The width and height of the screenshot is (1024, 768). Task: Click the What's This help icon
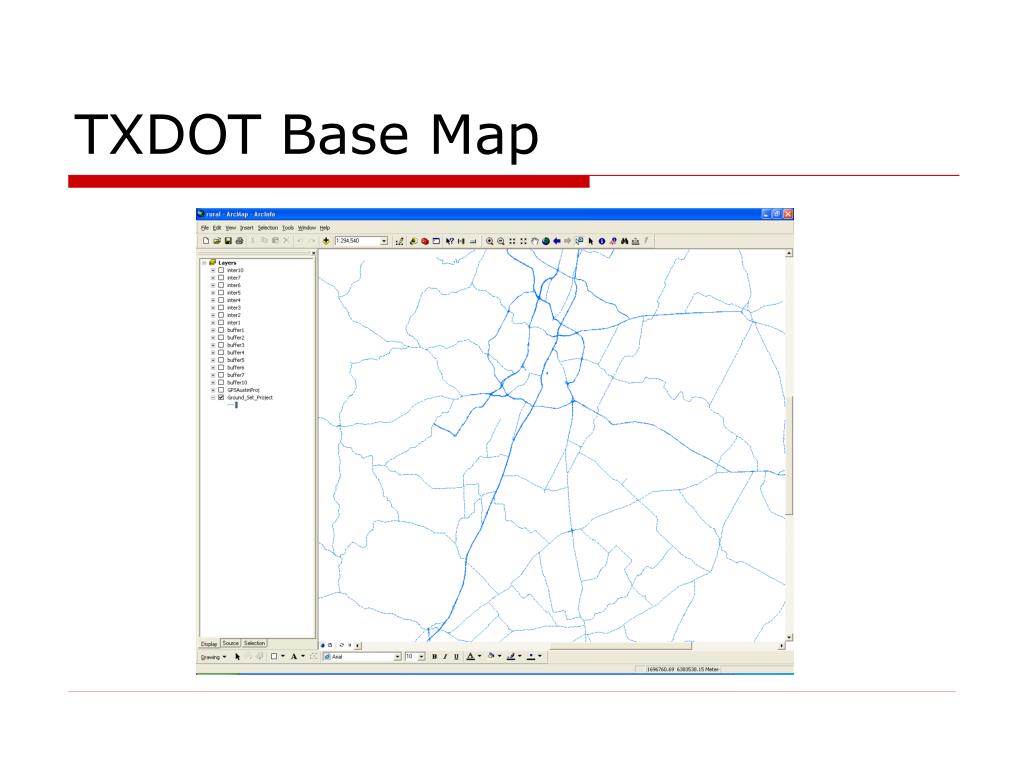click(x=450, y=241)
